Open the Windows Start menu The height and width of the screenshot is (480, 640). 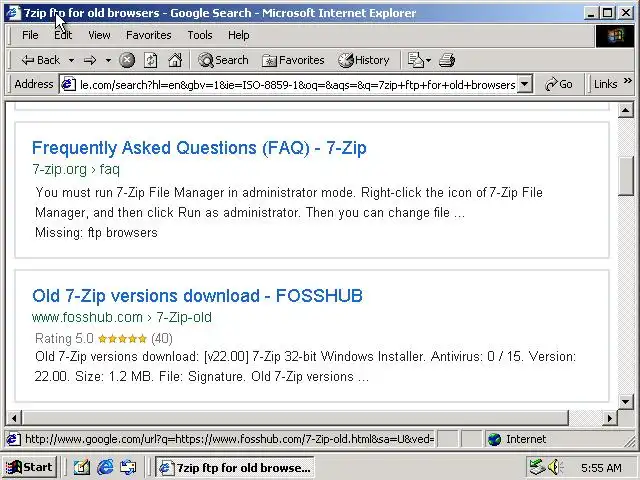[x=29, y=467]
